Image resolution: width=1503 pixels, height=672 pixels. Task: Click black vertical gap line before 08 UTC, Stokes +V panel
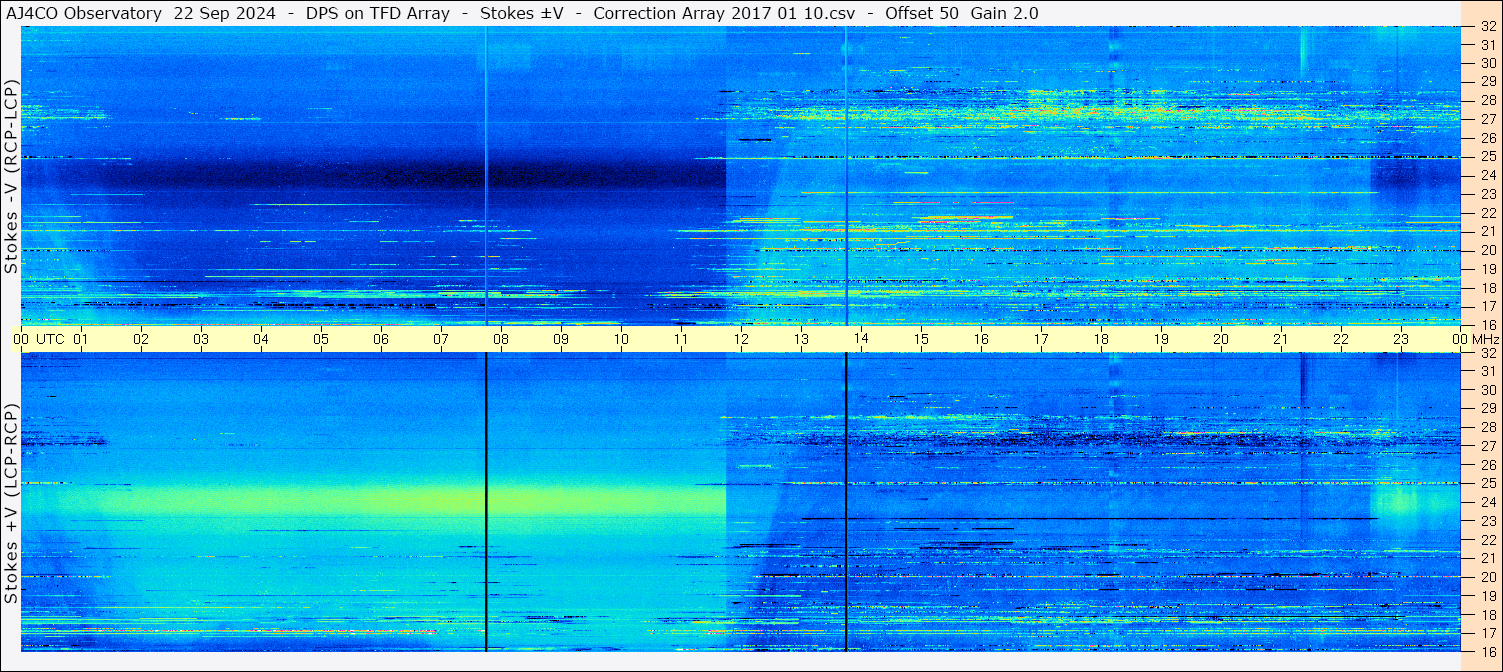click(486, 502)
